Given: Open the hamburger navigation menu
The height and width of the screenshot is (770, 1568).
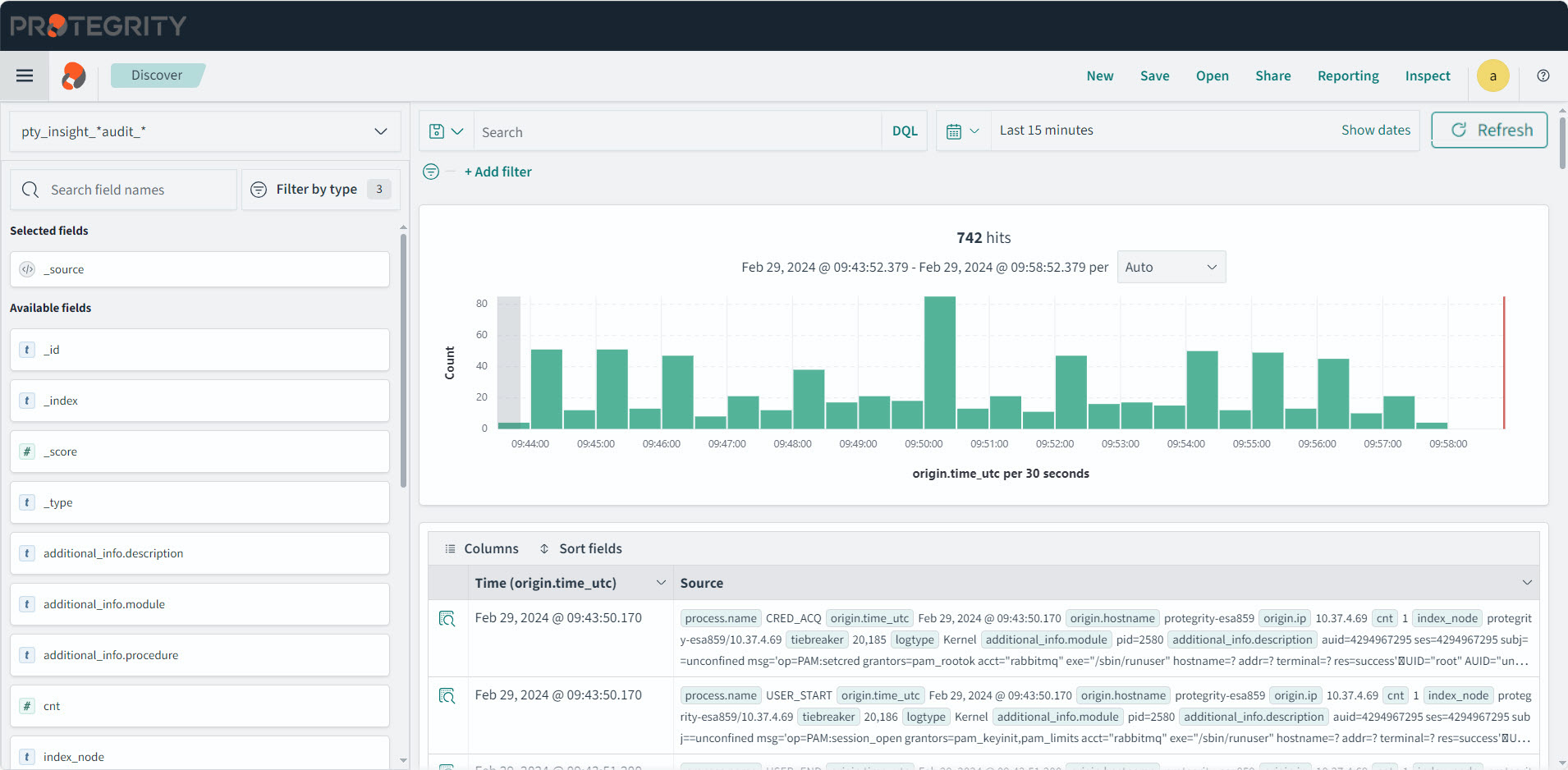Looking at the screenshot, I should [x=25, y=76].
